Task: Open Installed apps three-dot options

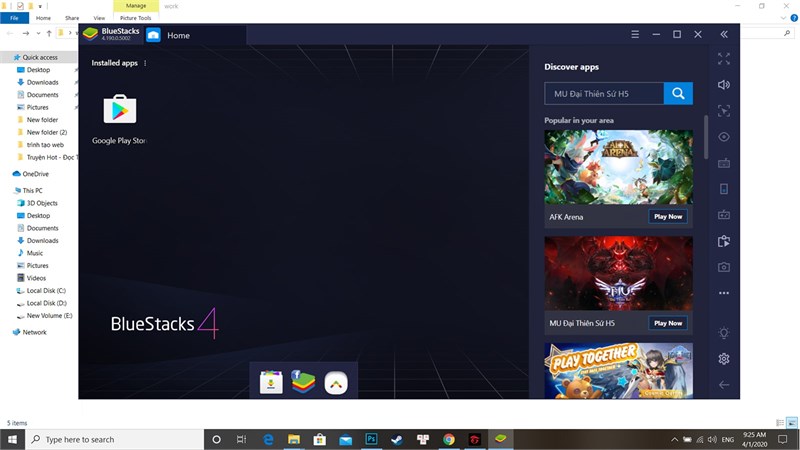Action: click(145, 63)
